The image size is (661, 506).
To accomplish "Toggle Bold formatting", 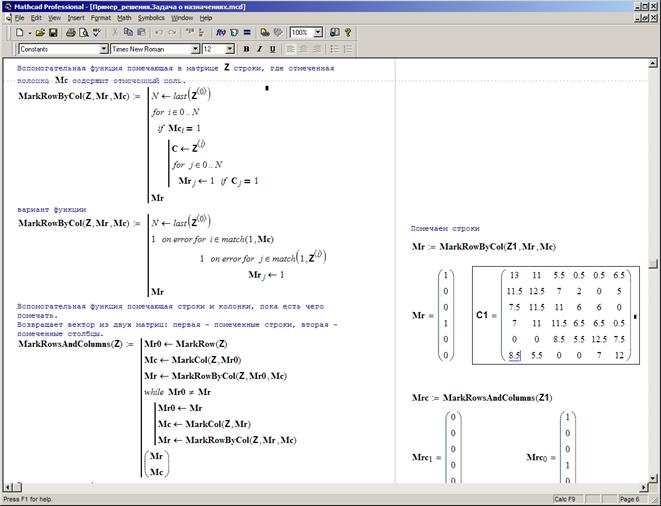I will [246, 48].
